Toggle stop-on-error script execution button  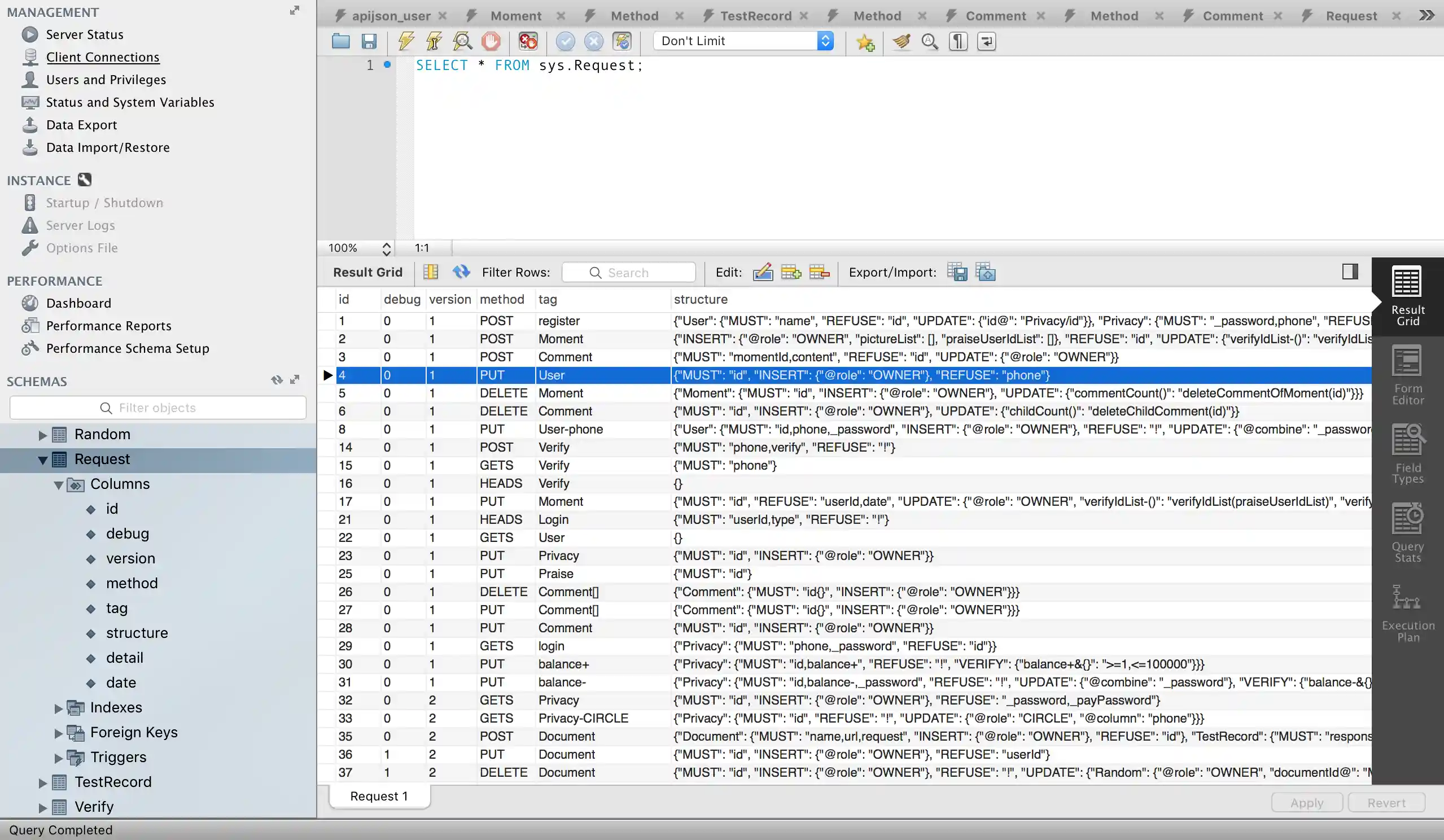point(528,41)
